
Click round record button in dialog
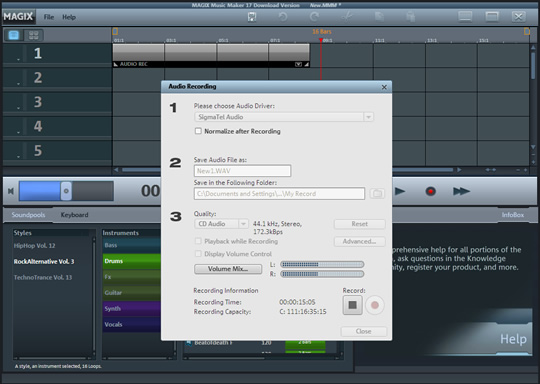pyautogui.click(x=375, y=305)
